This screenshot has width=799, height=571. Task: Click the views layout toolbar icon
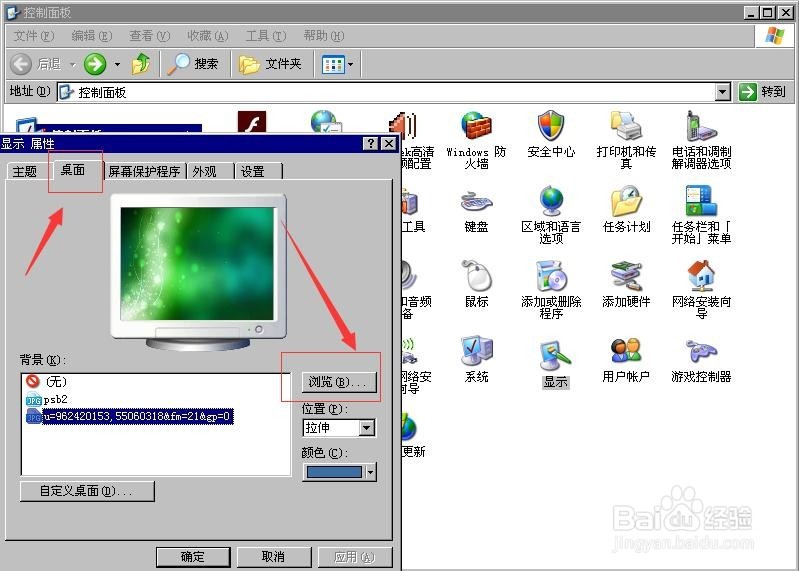[x=333, y=65]
